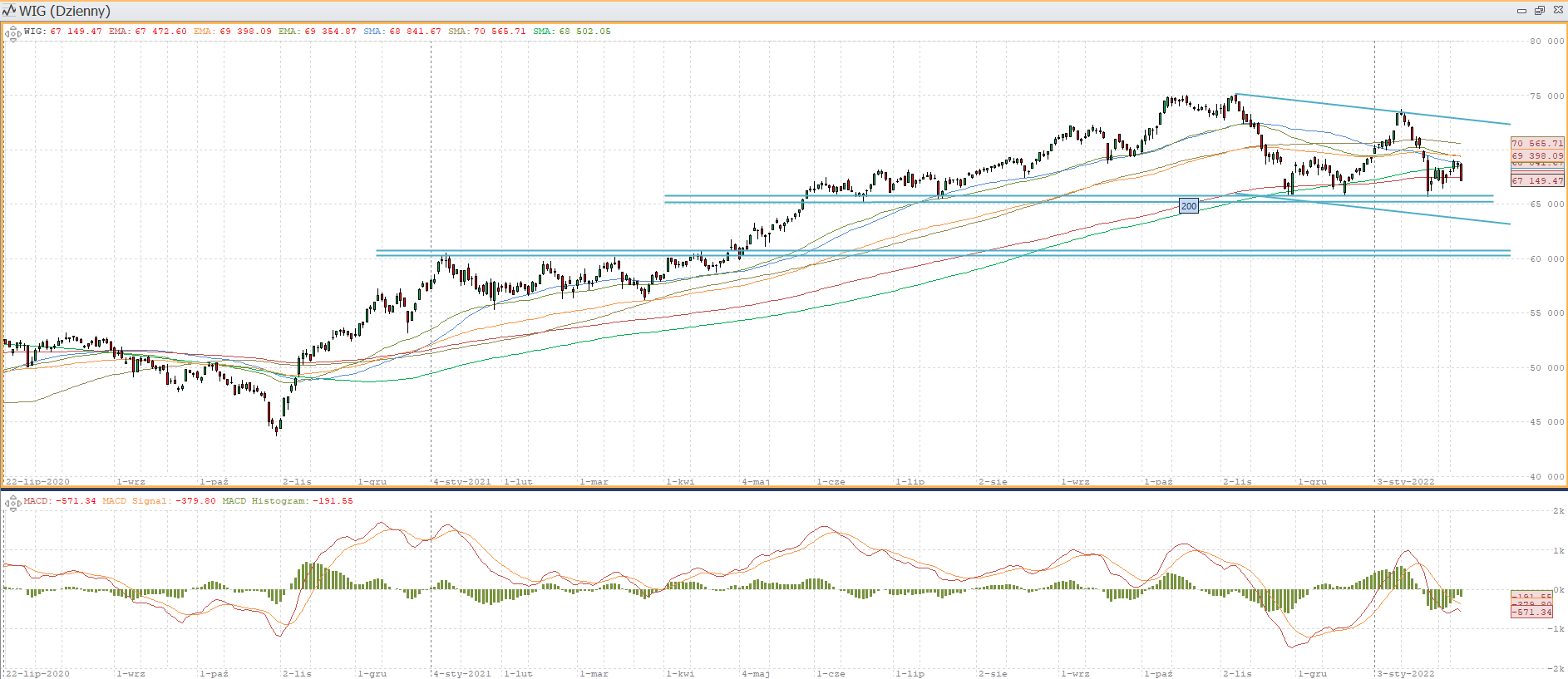Viewport: 1568px width, 679px height.
Task: Click the 67 149.47 current price tag
Action: pos(1536,180)
